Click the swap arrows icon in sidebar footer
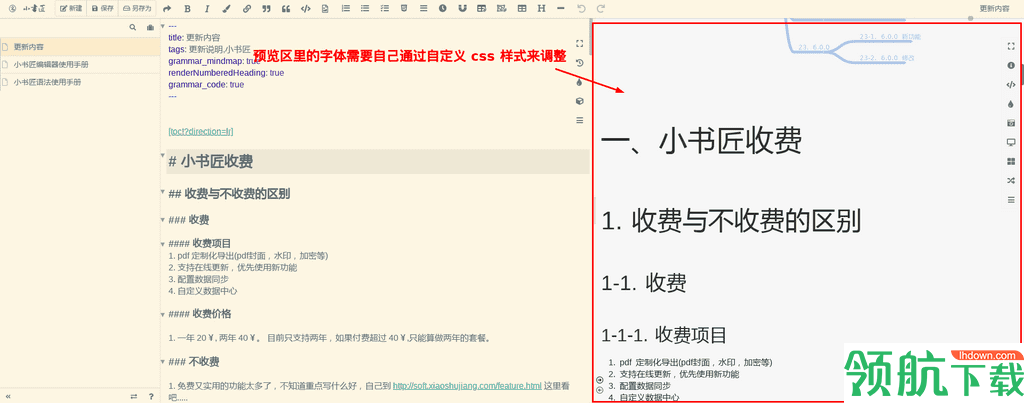Image resolution: width=1024 pixels, height=403 pixels. click(133, 396)
